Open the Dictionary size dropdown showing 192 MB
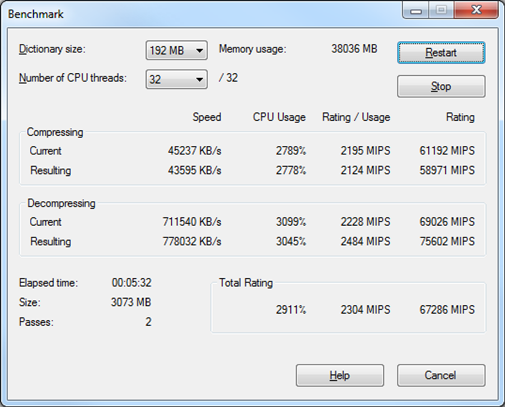 pyautogui.click(x=177, y=50)
